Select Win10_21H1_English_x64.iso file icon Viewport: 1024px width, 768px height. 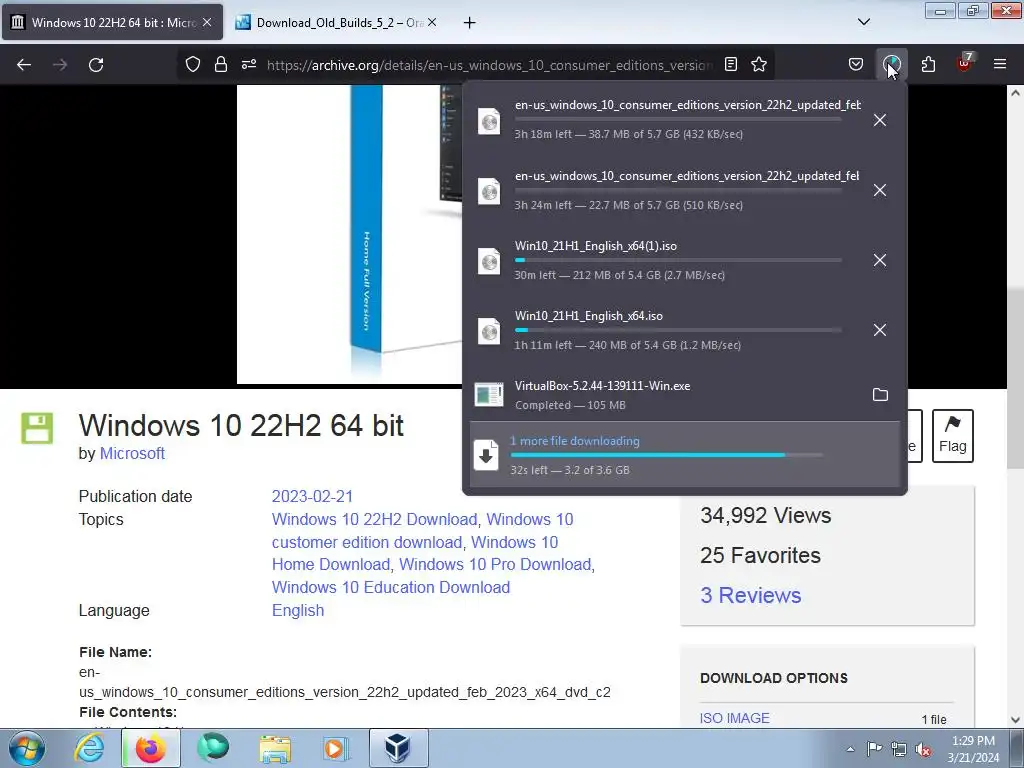pyautogui.click(x=489, y=331)
